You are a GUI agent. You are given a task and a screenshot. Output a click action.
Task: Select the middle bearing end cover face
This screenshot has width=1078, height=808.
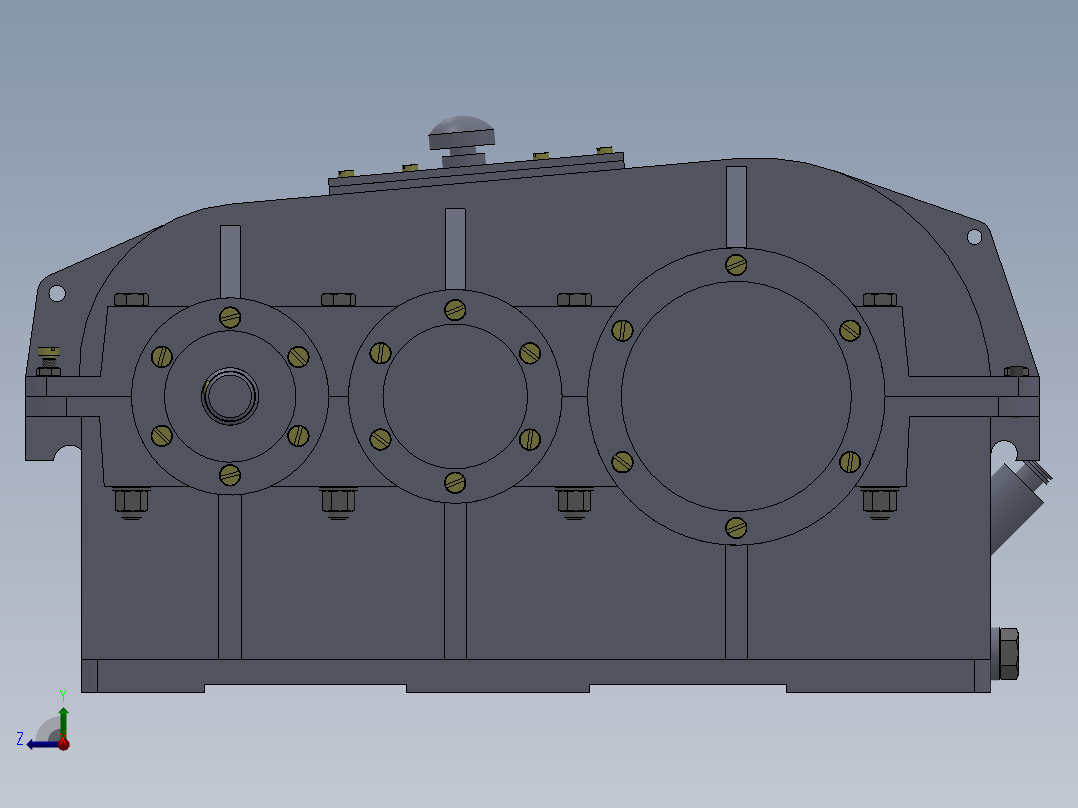455,396
